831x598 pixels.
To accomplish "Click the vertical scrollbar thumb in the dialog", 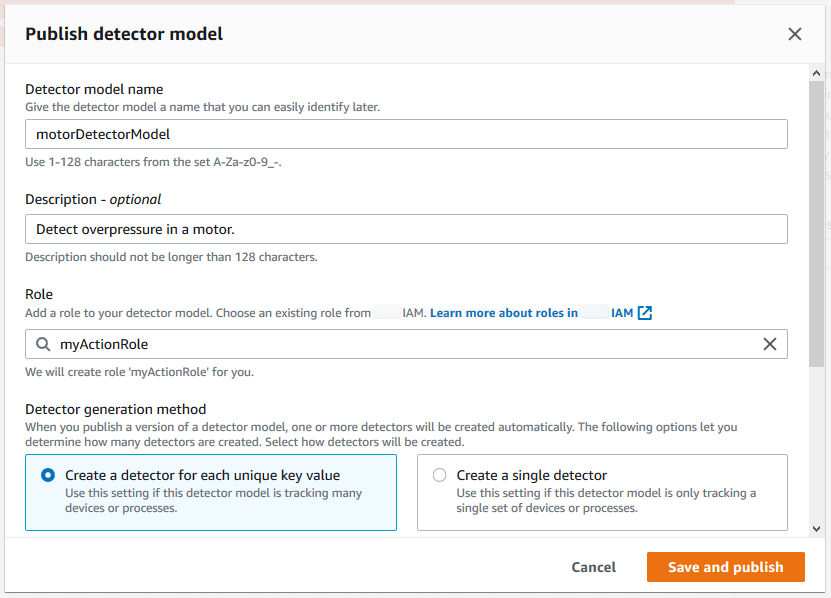I will click(817, 220).
